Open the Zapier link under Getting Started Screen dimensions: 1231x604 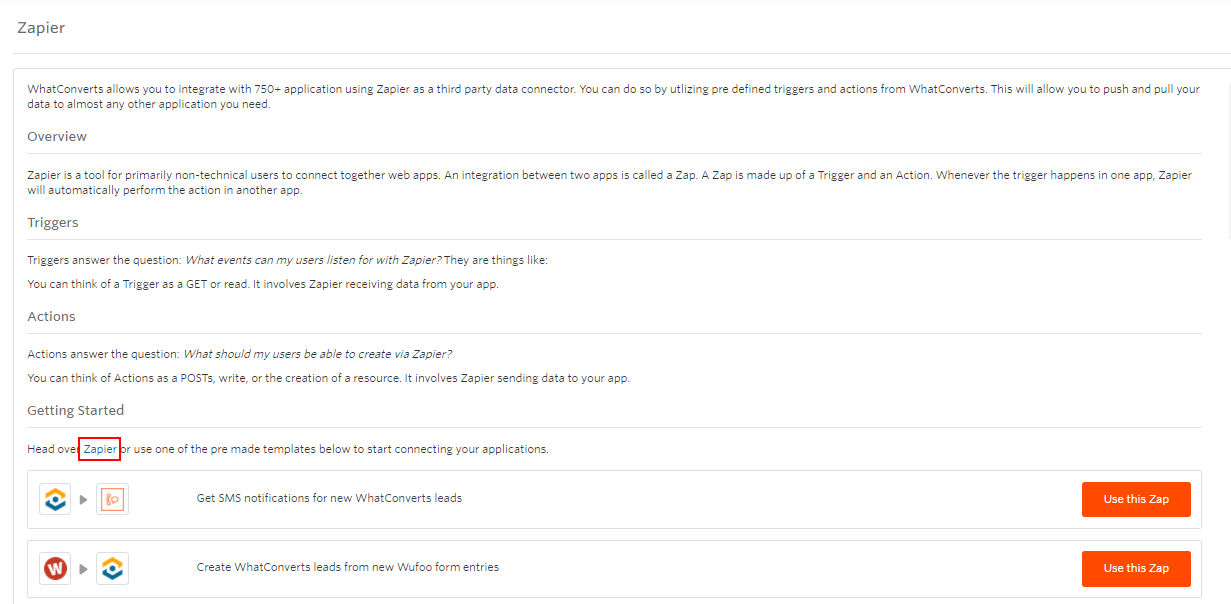tap(100, 449)
